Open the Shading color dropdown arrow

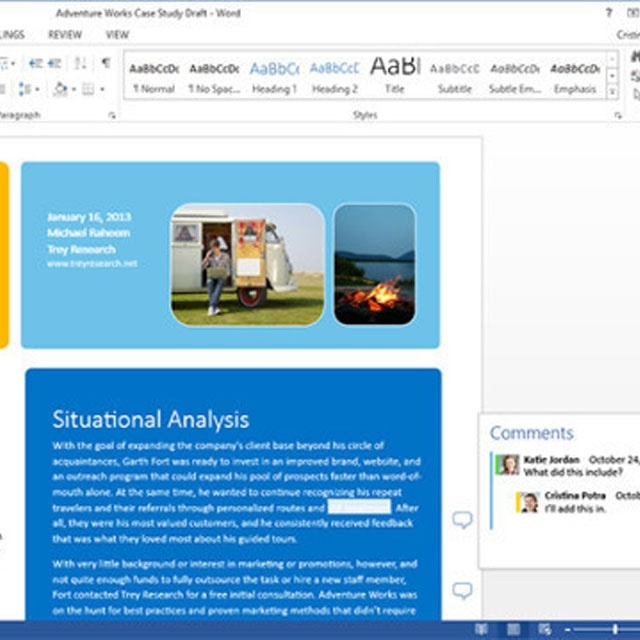point(73,89)
